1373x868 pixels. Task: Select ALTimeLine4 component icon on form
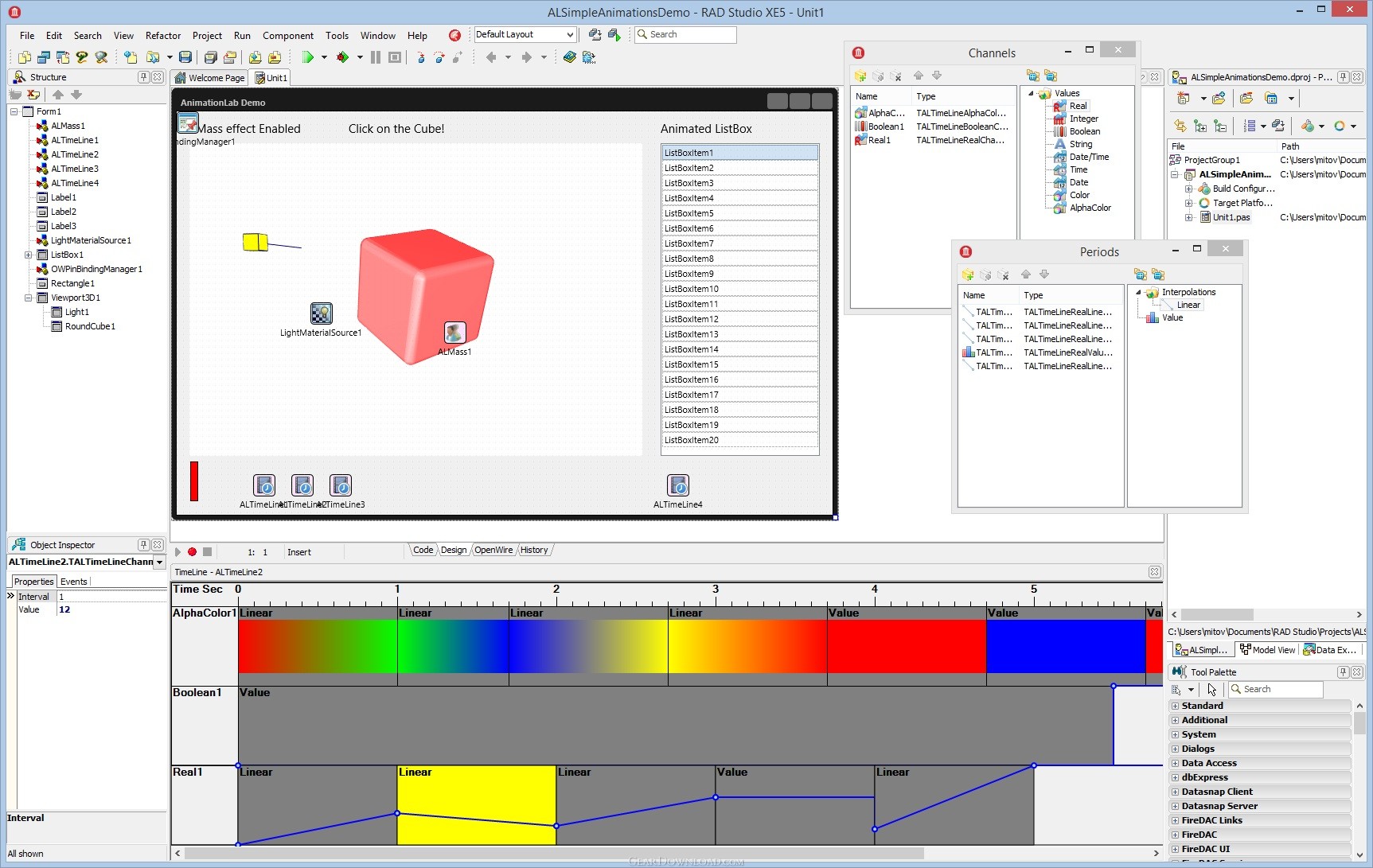pyautogui.click(x=678, y=485)
